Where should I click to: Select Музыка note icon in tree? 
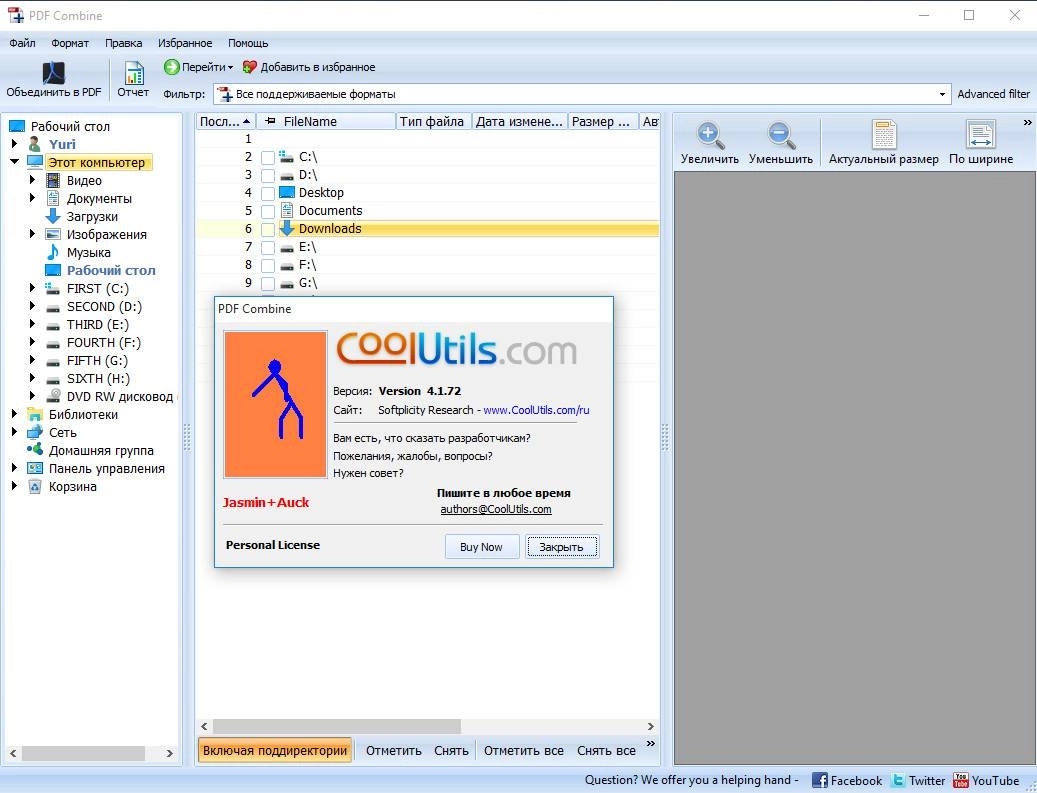[53, 253]
